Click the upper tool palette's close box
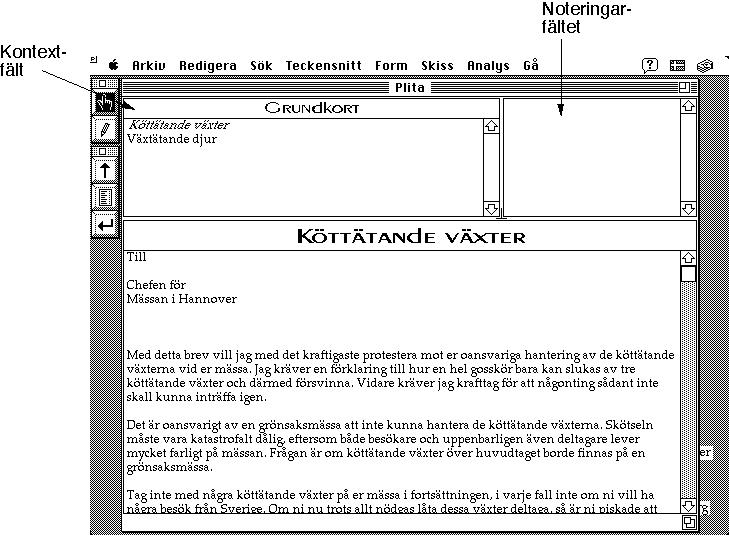Image resolution: width=729 pixels, height=535 pixels. coord(103,84)
